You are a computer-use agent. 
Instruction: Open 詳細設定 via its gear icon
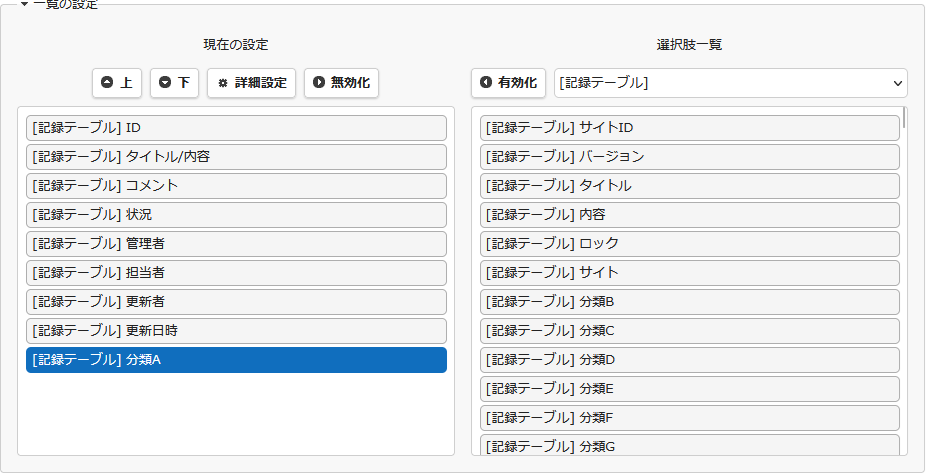click(223, 83)
